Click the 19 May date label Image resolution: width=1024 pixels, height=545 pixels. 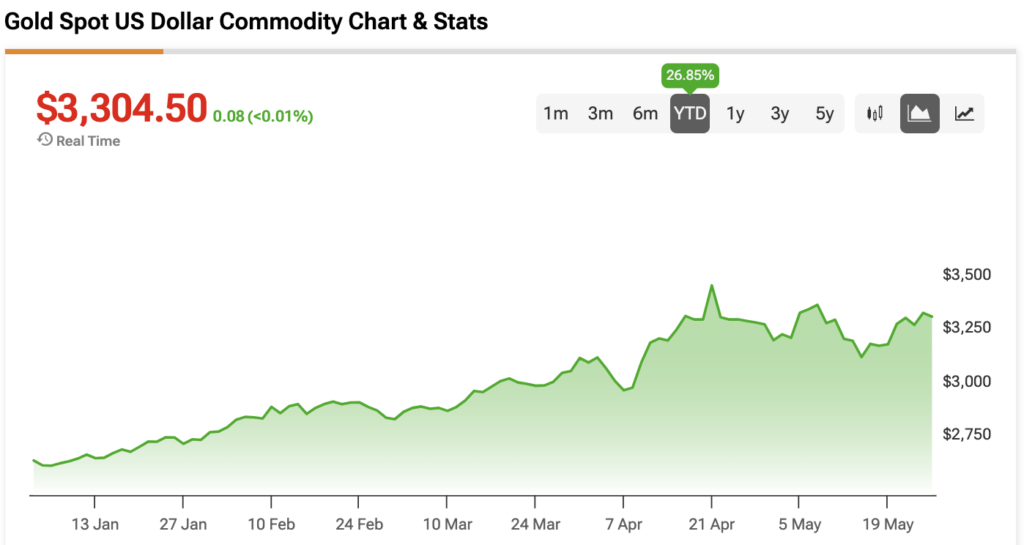pos(888,522)
